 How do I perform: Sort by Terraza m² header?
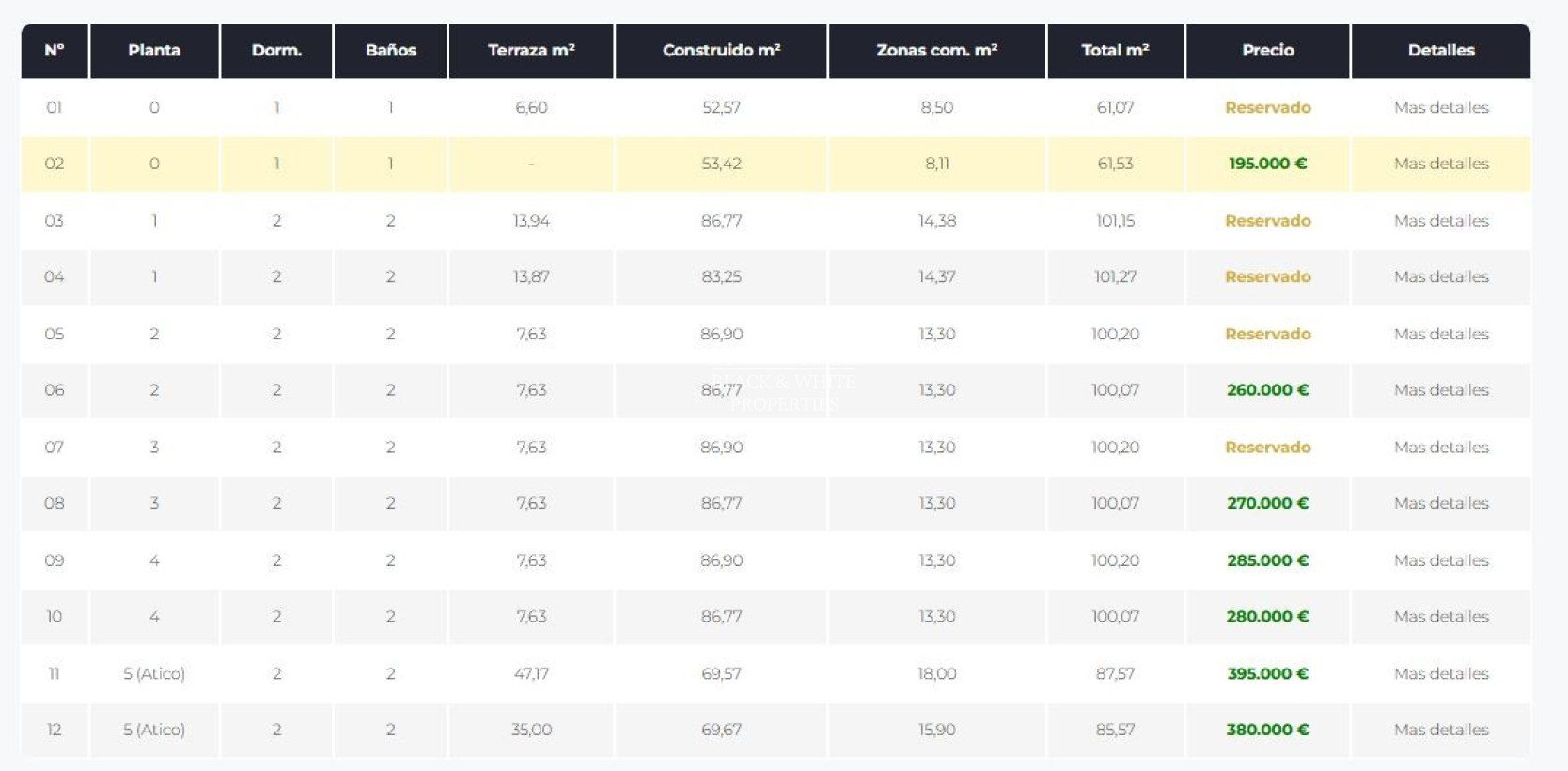point(531,51)
